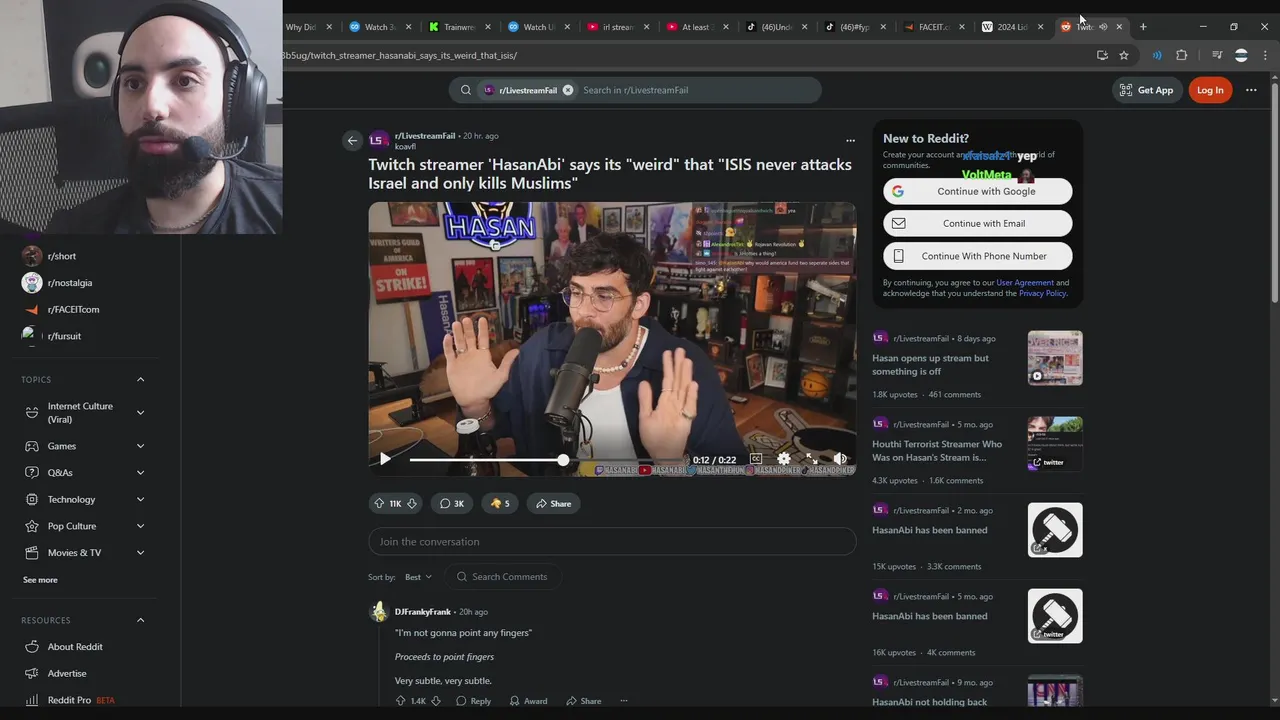Collapse the Resources section
This screenshot has width=1280, height=720.
click(141, 620)
